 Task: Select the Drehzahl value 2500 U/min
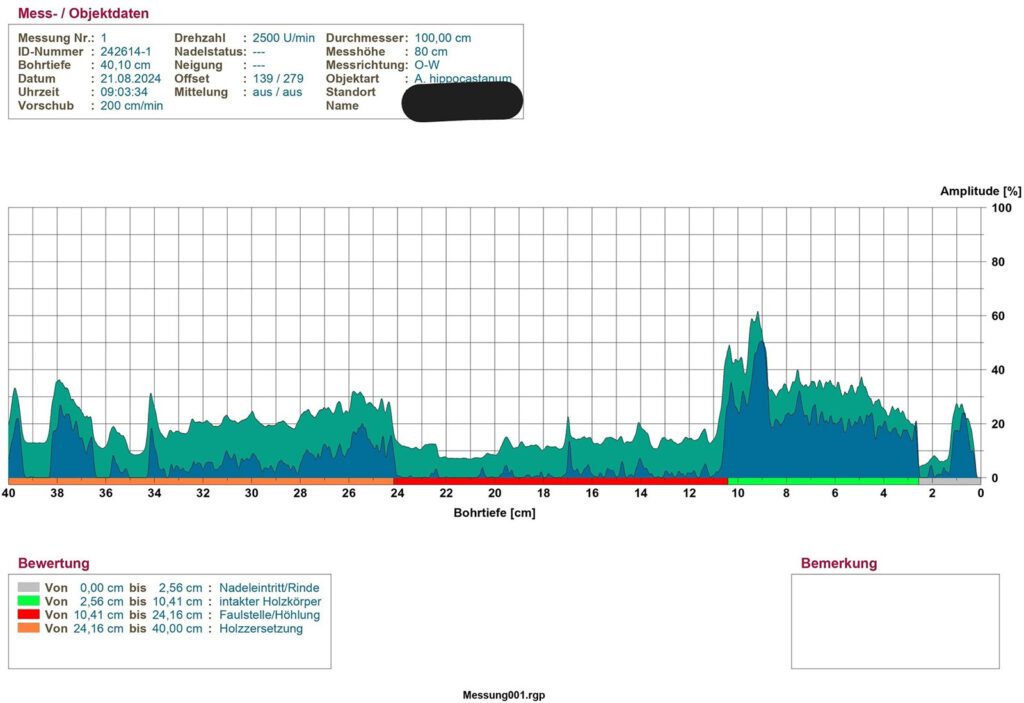[x=284, y=37]
